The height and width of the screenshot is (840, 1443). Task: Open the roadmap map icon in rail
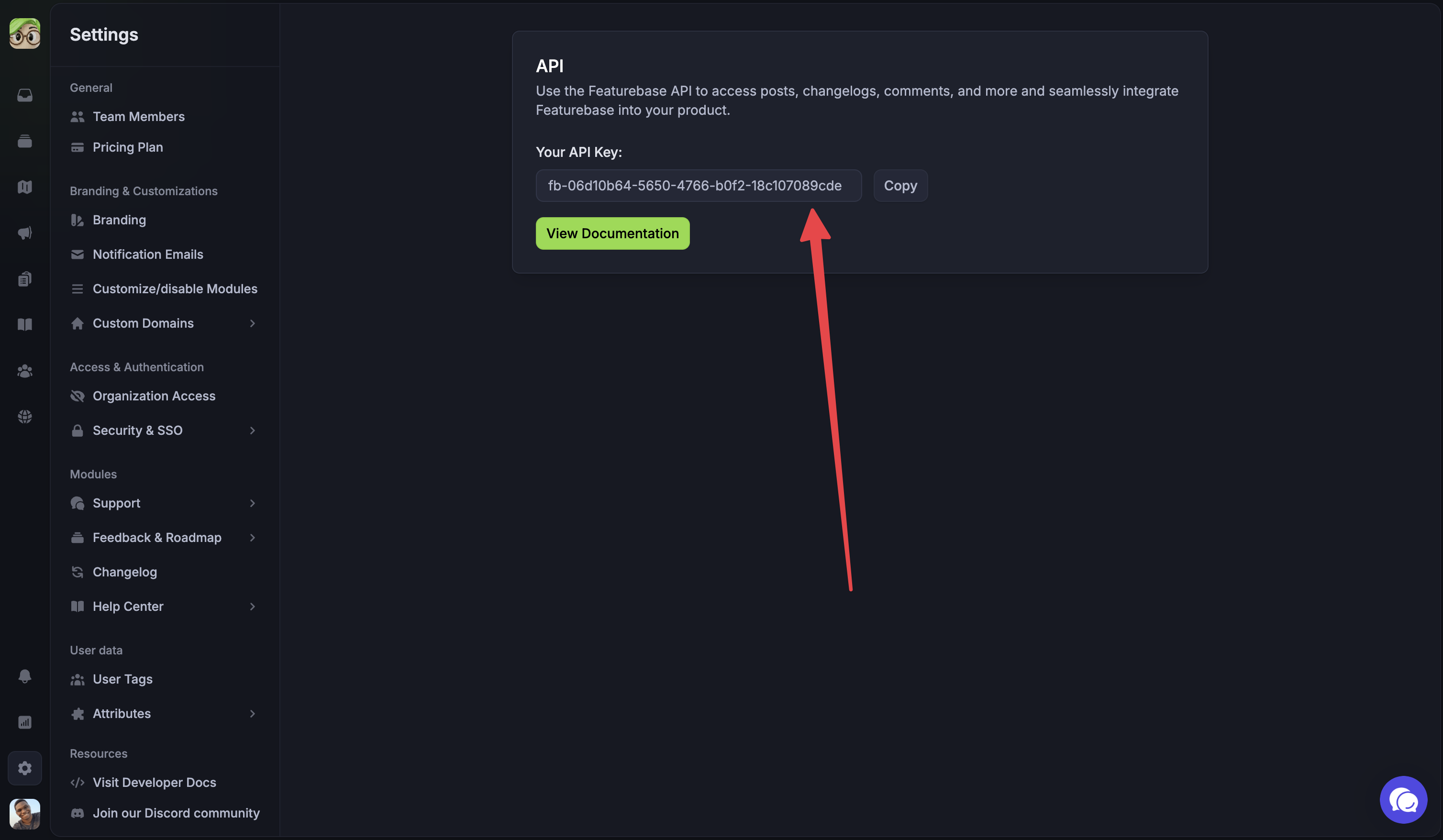[x=24, y=187]
